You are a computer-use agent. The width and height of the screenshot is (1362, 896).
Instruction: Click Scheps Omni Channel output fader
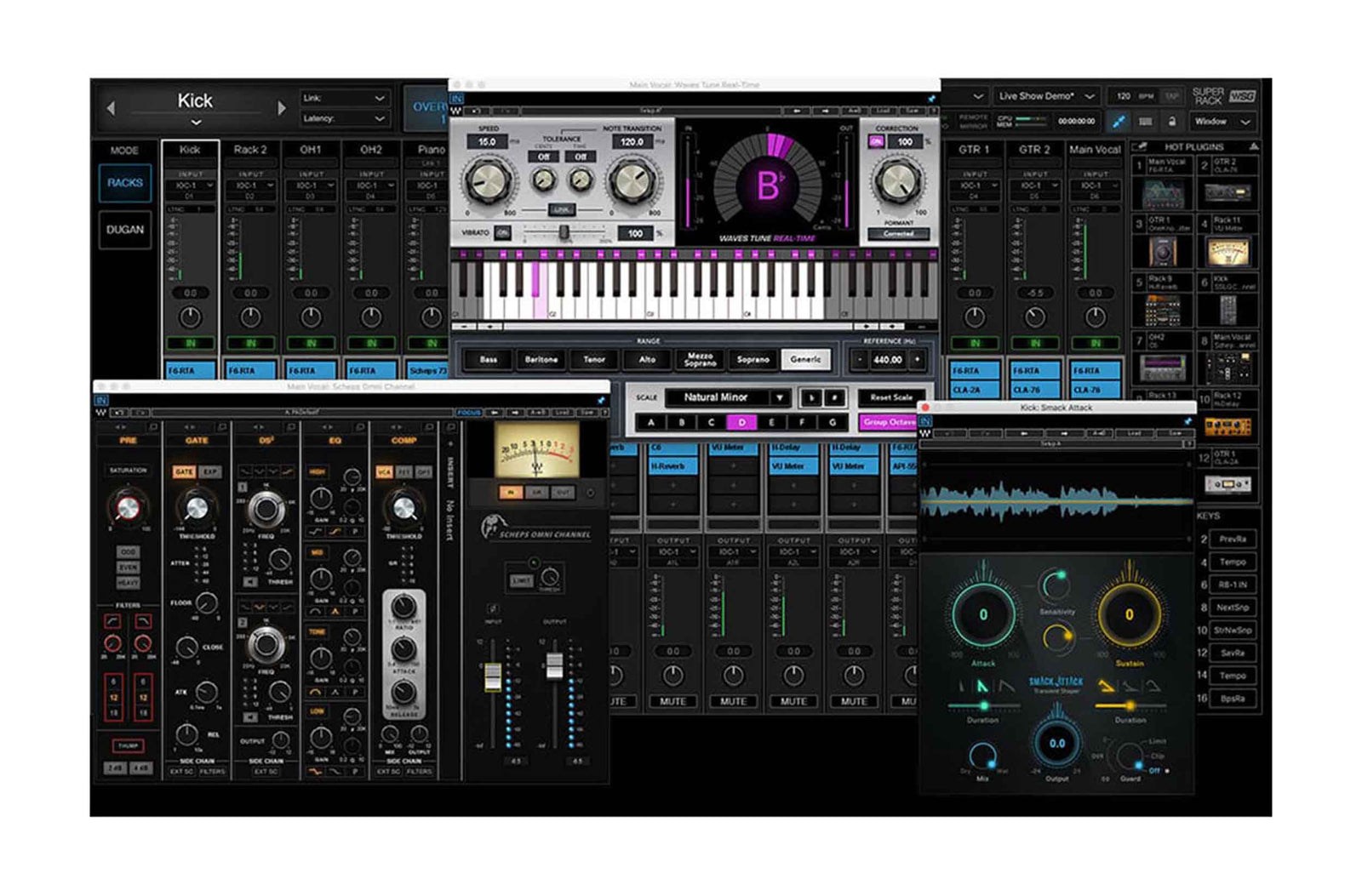(x=554, y=666)
